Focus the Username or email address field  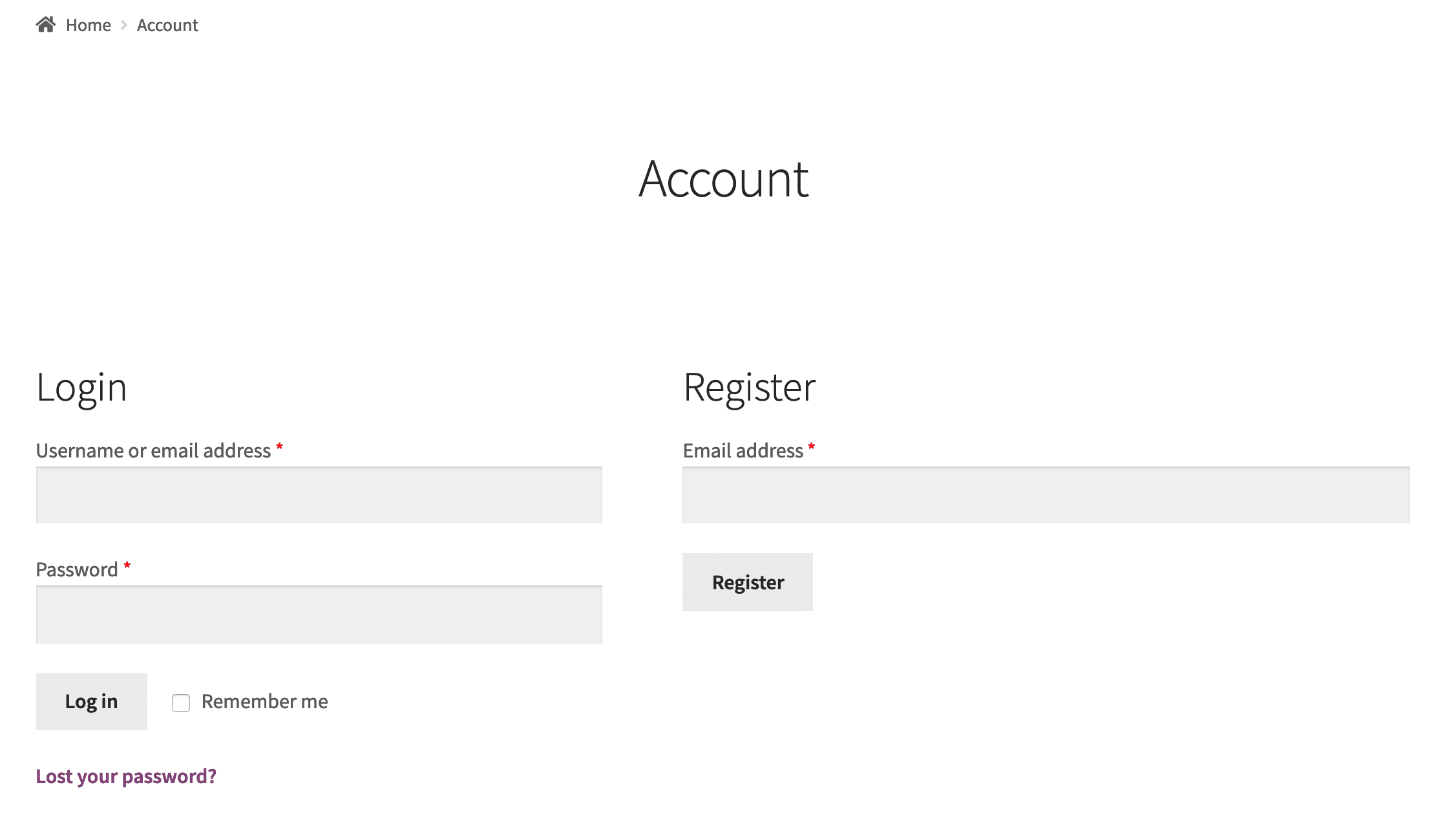point(319,496)
